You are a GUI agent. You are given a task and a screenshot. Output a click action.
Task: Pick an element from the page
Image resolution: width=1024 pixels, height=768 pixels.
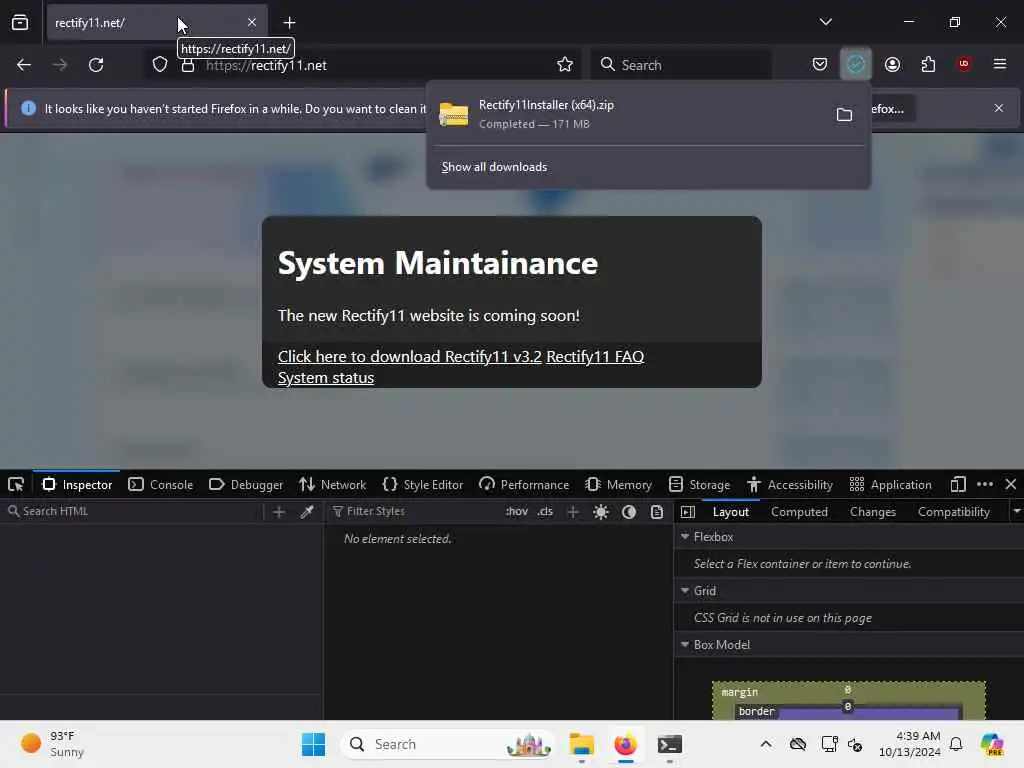[16, 485]
